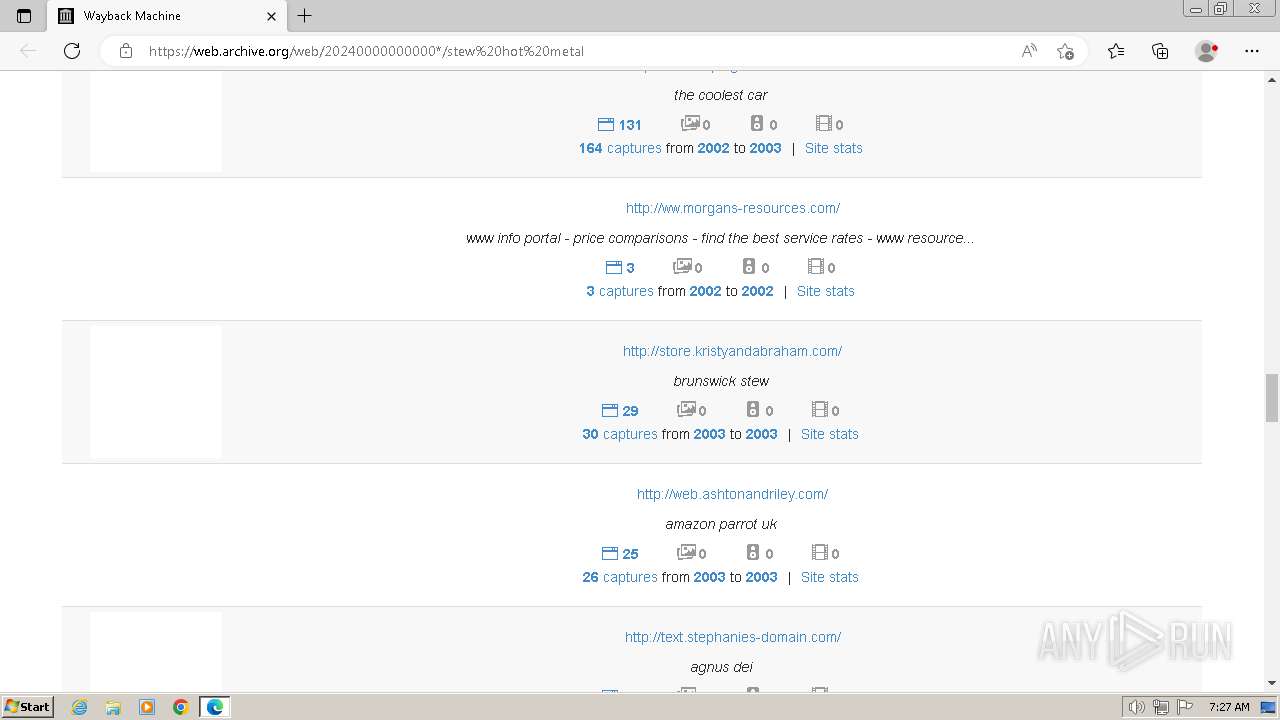Click the 'amazon parrot uk' description text
Viewport: 1280px width, 720px height.
[x=721, y=524]
